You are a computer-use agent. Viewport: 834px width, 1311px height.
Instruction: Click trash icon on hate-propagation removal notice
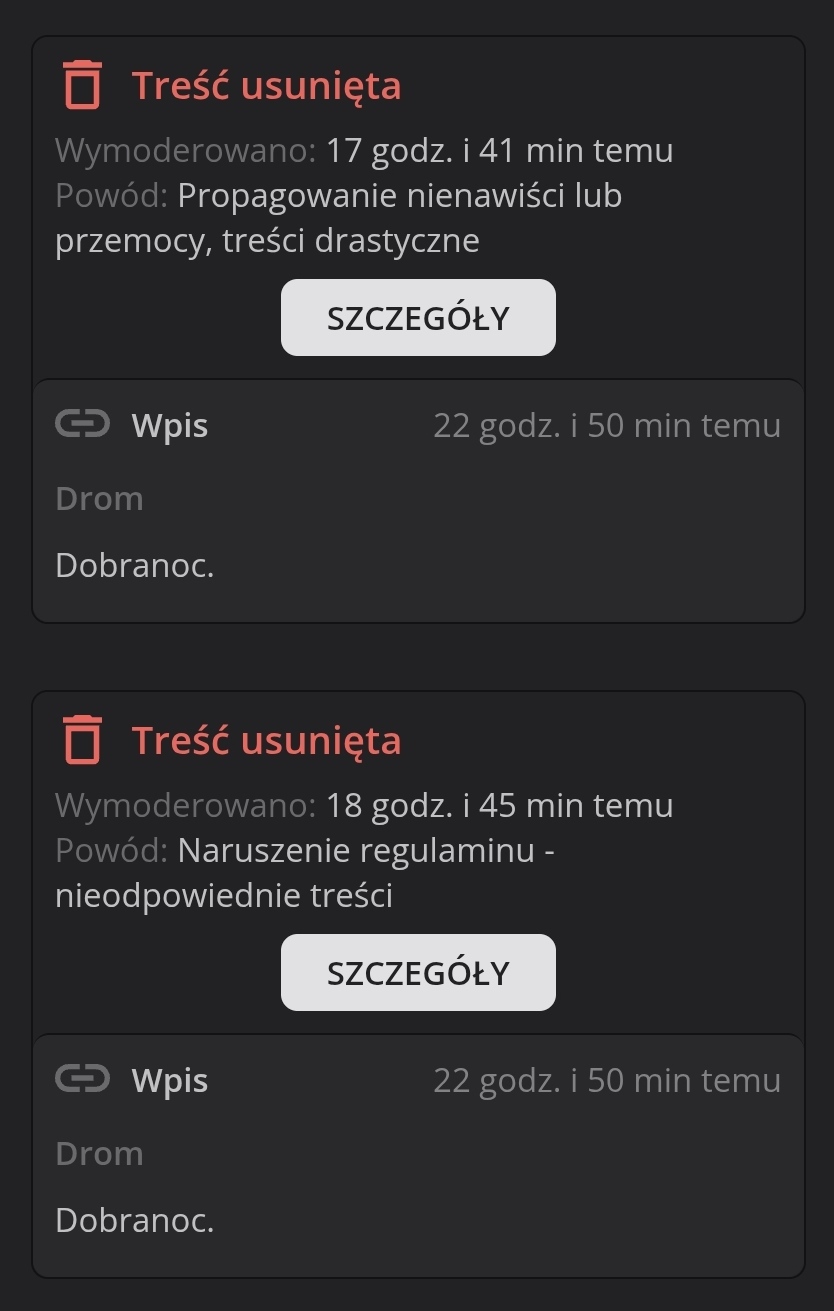tap(83, 85)
